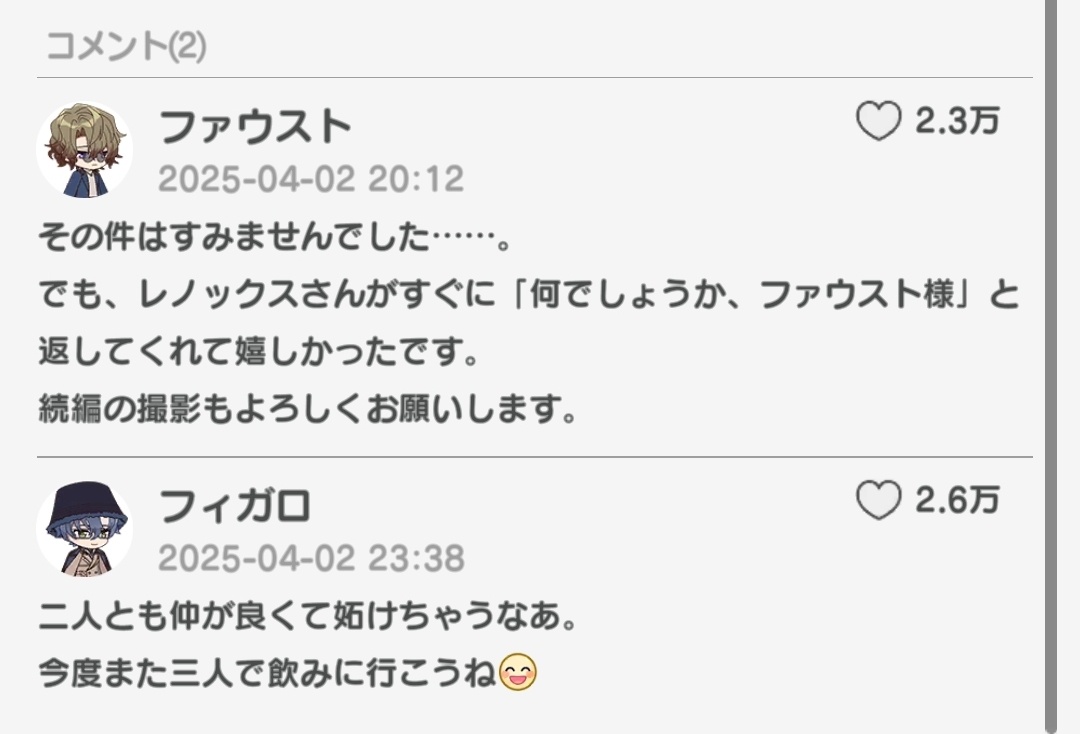The width and height of the screenshot is (1080, 734).
Task: Click the line 今度また三人で飲みに行こうね
Action: (x=267, y=673)
